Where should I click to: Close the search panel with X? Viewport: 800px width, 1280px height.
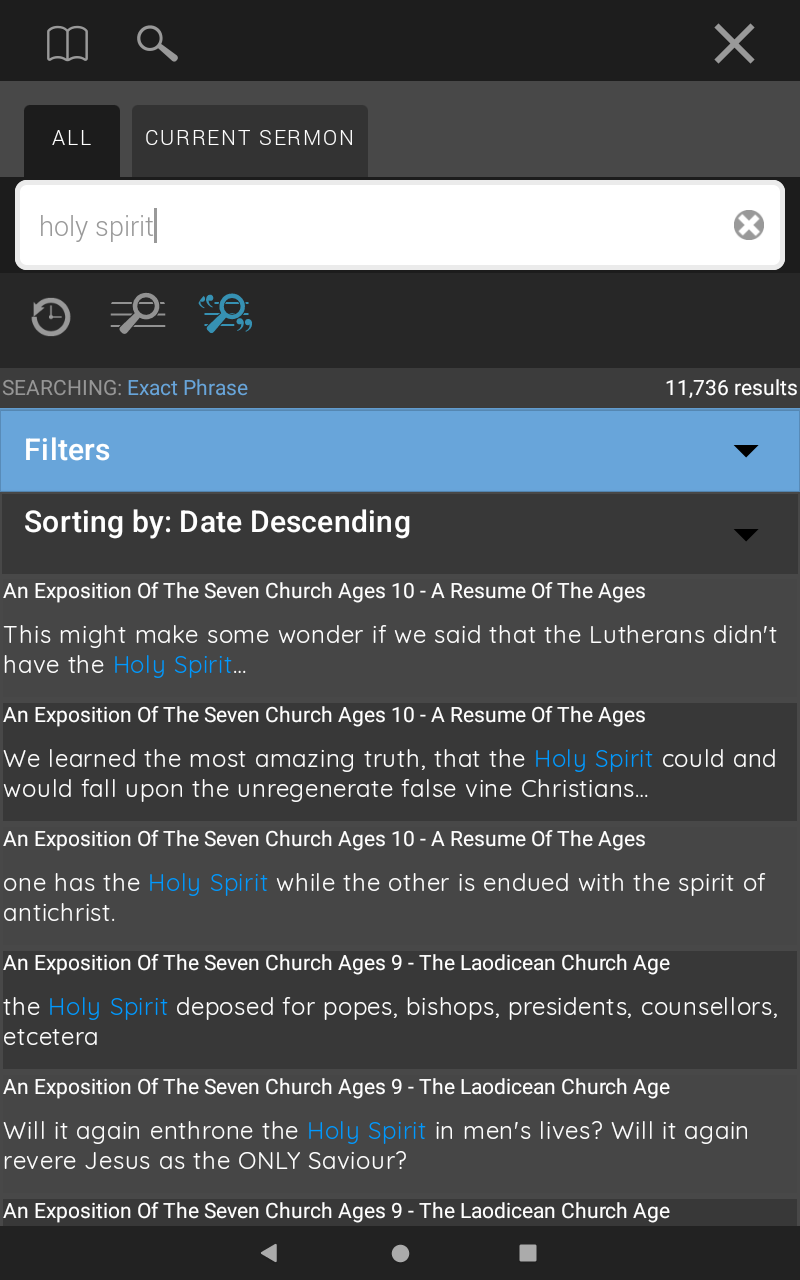click(734, 44)
